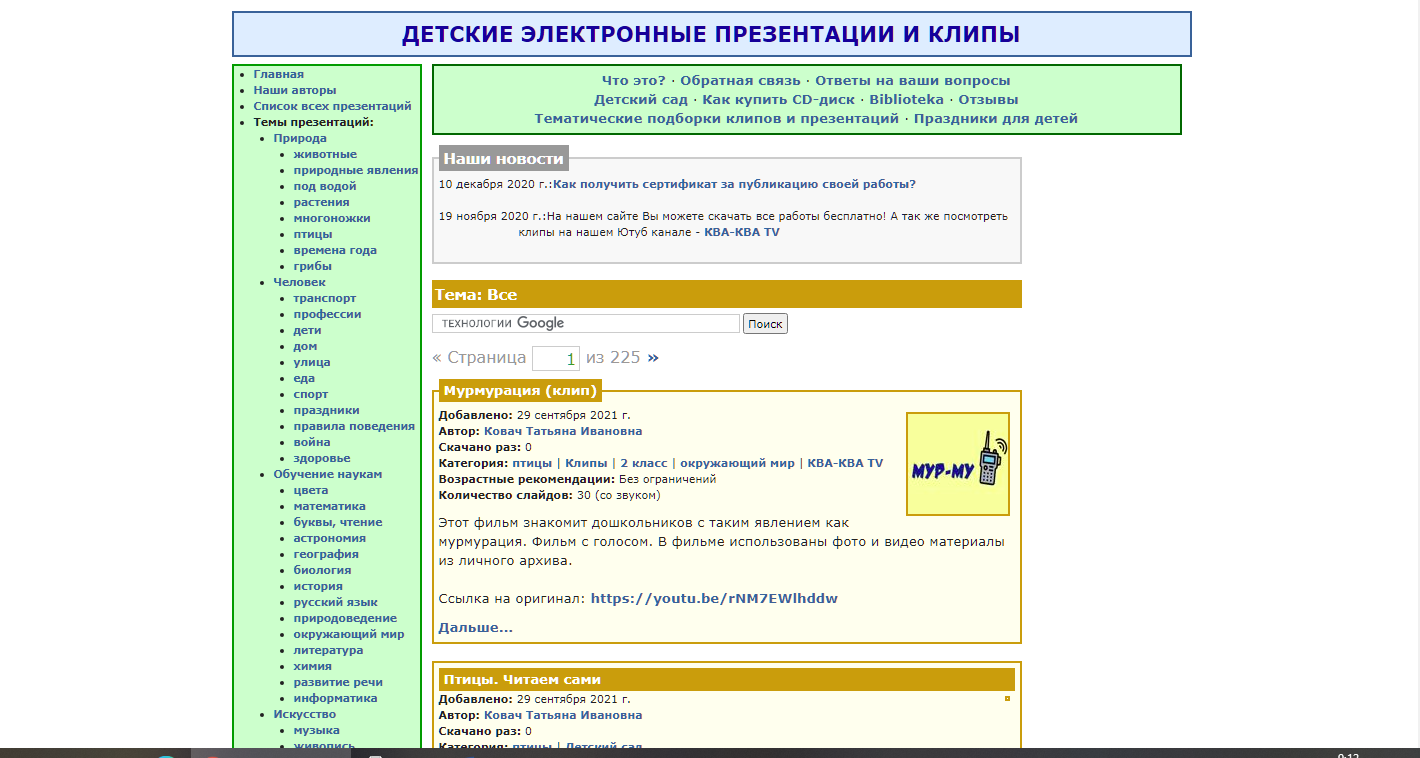The image size is (1420, 758).
Task: Select времена года subtopic
Action: [335, 250]
